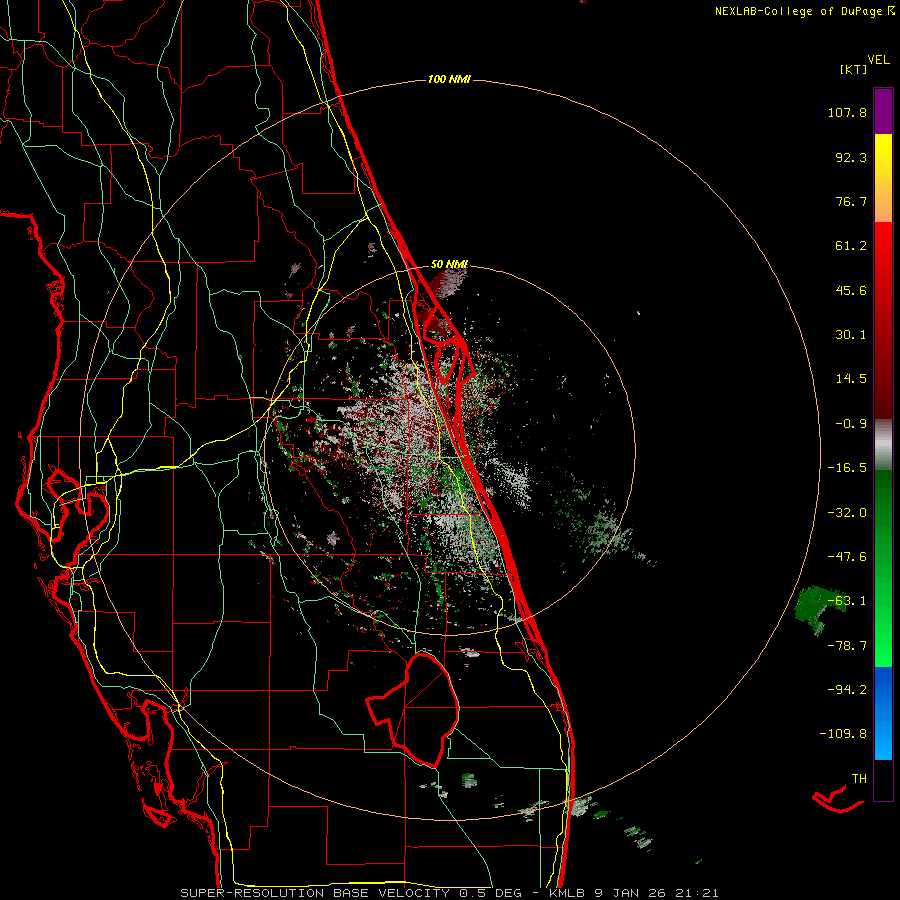The width and height of the screenshot is (900, 900).
Task: Click the NEXLAB-College of DuPage label
Action: (798, 11)
